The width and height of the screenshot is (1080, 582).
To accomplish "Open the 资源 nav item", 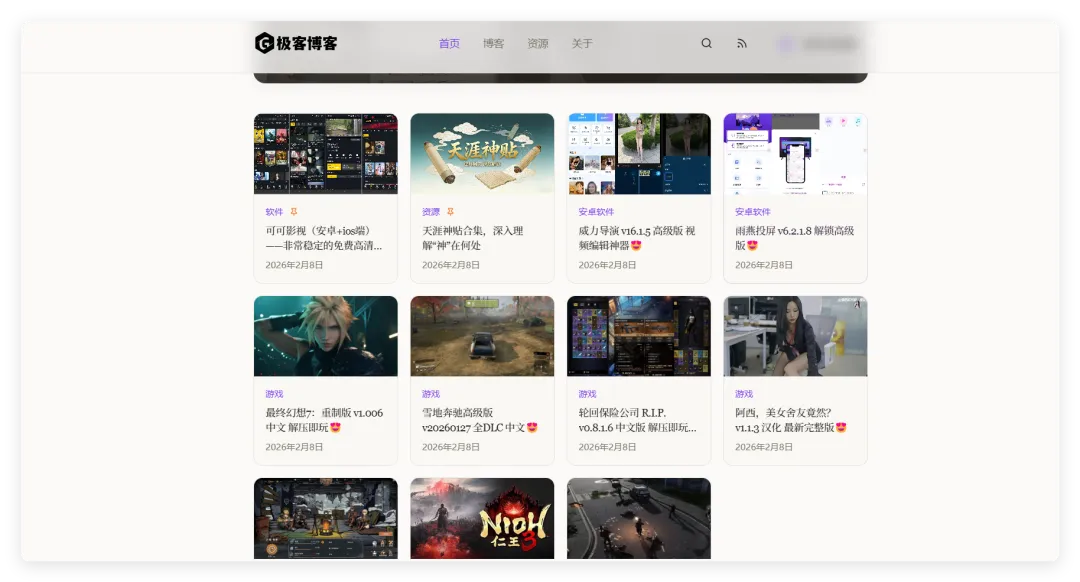I will coord(538,43).
